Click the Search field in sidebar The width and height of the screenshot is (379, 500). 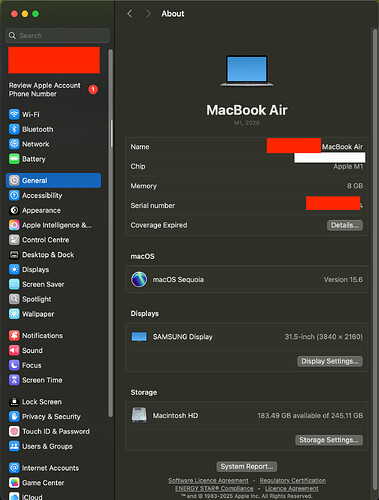point(57,35)
